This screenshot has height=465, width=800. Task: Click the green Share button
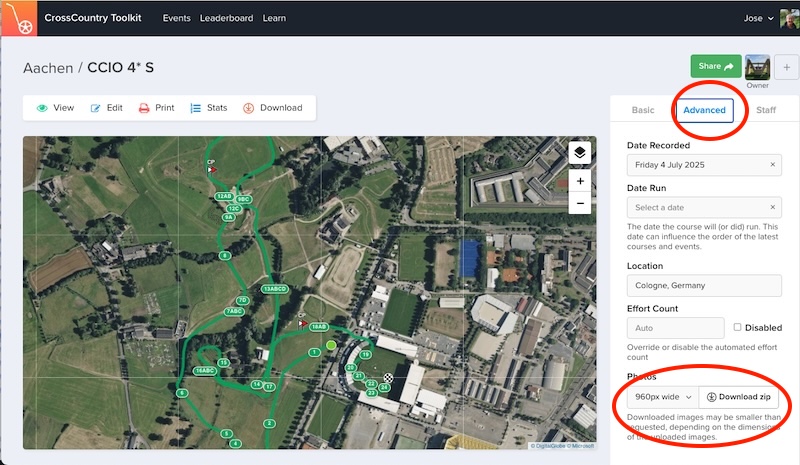(715, 66)
